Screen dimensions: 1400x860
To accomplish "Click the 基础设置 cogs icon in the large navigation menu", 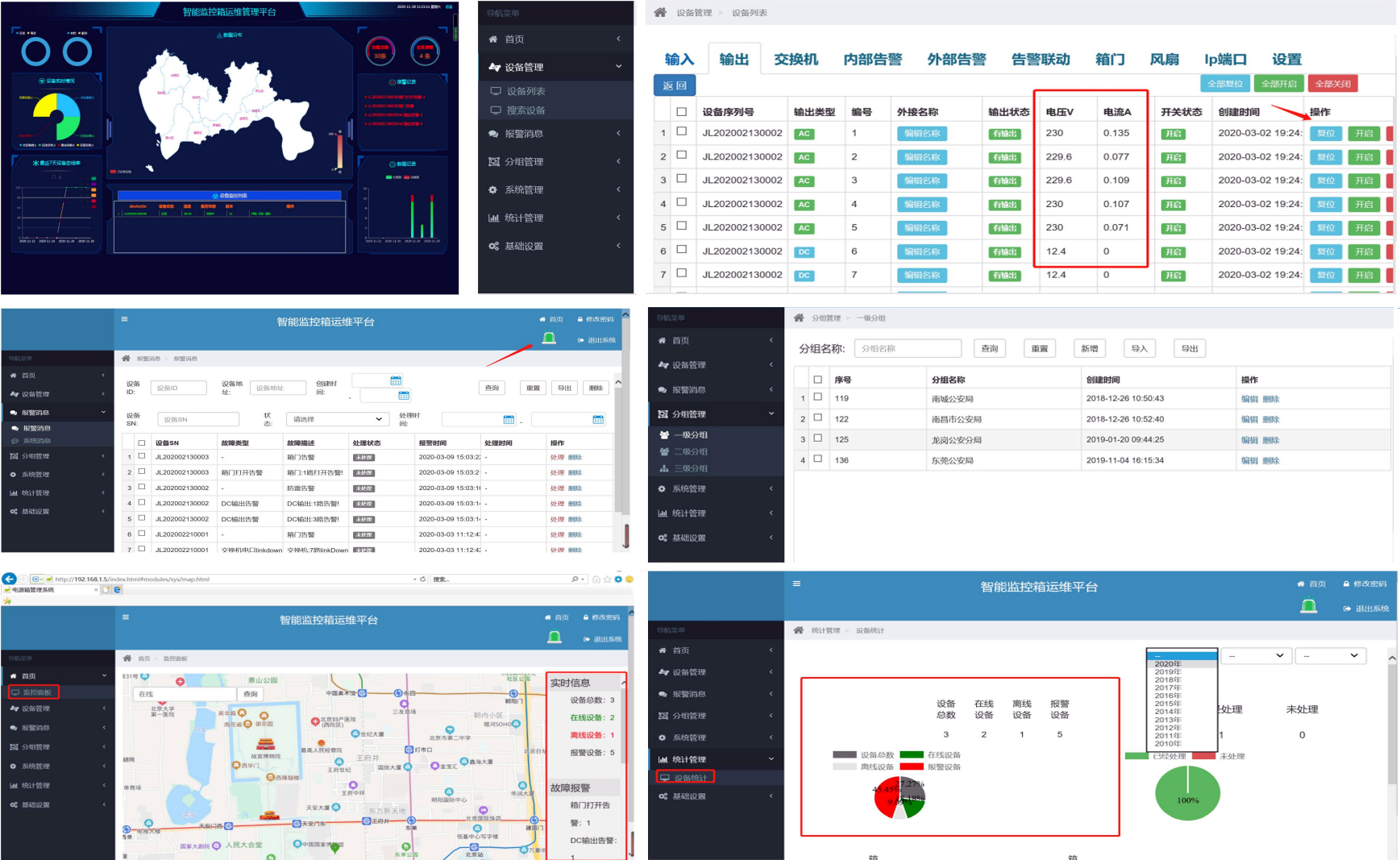I will tap(493, 246).
